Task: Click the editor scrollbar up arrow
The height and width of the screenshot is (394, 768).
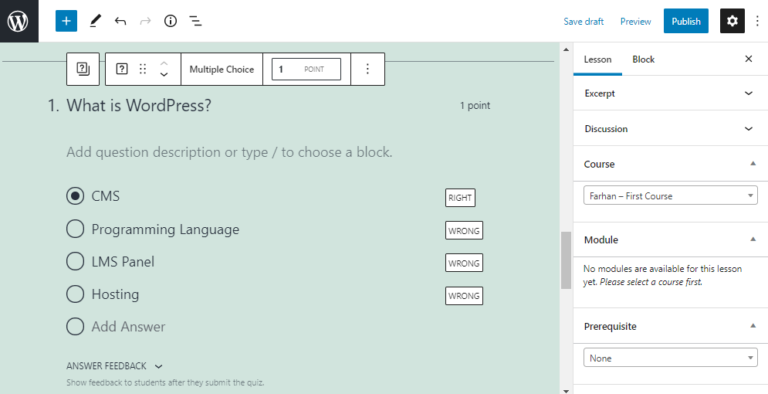Action: [x=566, y=49]
